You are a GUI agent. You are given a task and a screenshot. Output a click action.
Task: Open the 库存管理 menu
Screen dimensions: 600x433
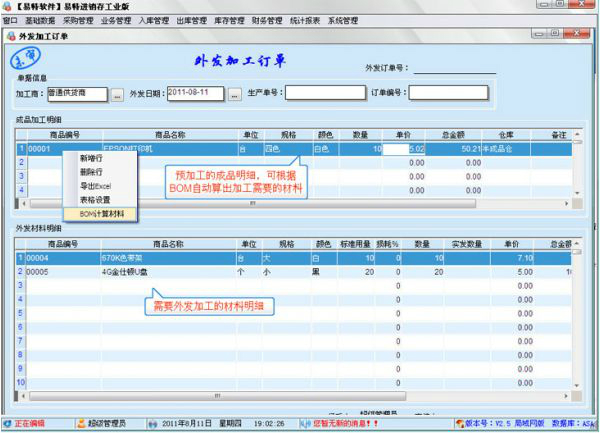(x=229, y=21)
